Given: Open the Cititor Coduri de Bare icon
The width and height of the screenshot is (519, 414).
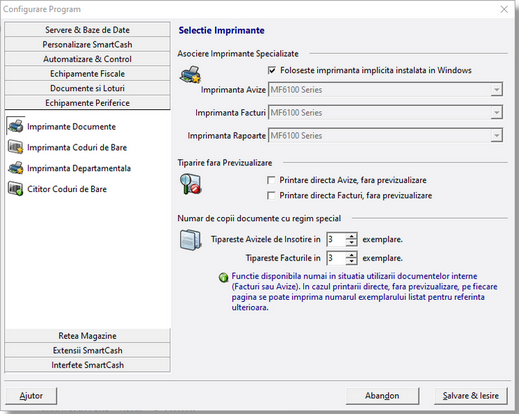Looking at the screenshot, I should click(x=15, y=189).
